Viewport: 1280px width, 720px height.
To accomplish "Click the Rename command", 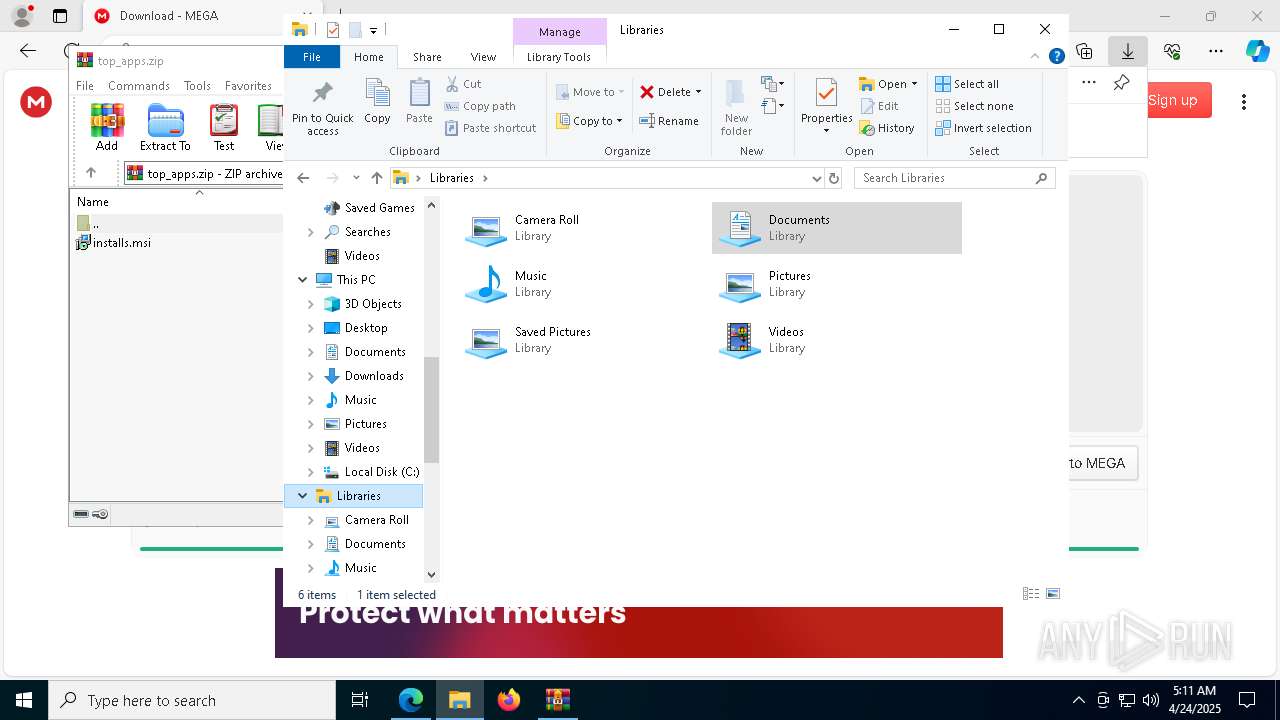I will (669, 121).
